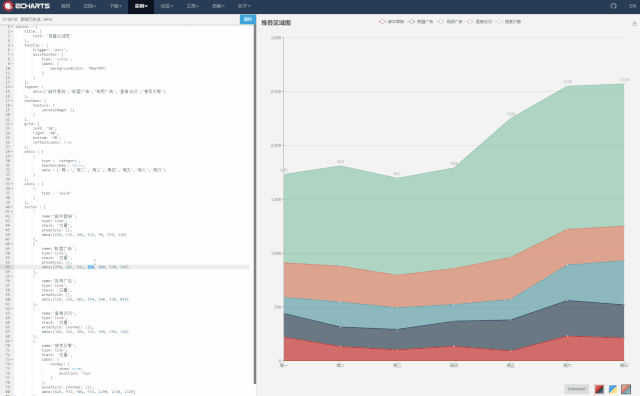Click the ECharts logo icon
Viewport: 640px width, 396px height.
coord(8,6)
